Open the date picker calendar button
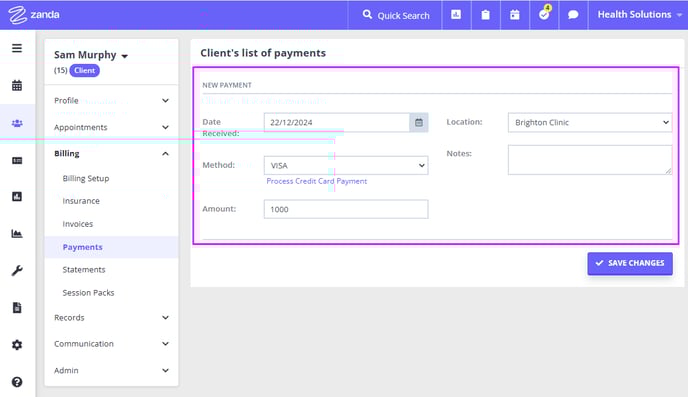688x397 pixels. point(419,122)
